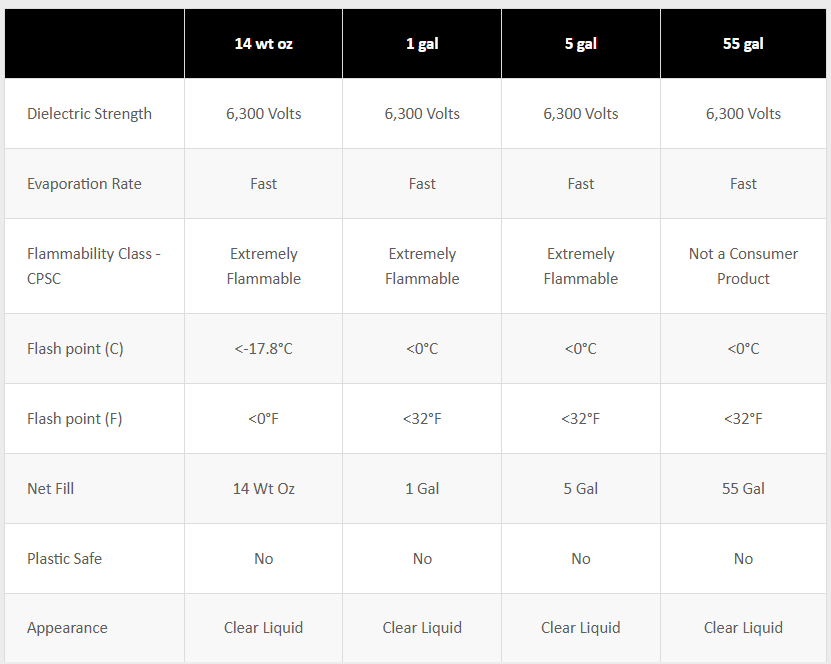Click the '55 Gal' Net Fill value
Screen dimensions: 831x664
click(743, 489)
